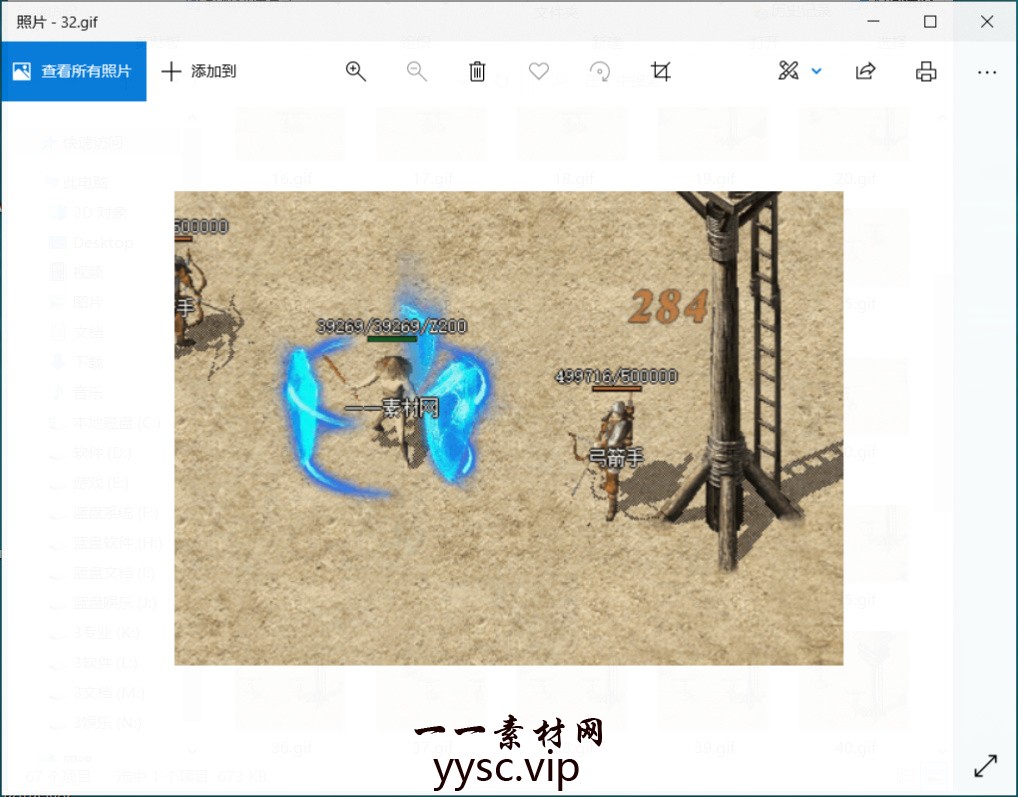Share the photo with the share icon

pyautogui.click(x=865, y=71)
